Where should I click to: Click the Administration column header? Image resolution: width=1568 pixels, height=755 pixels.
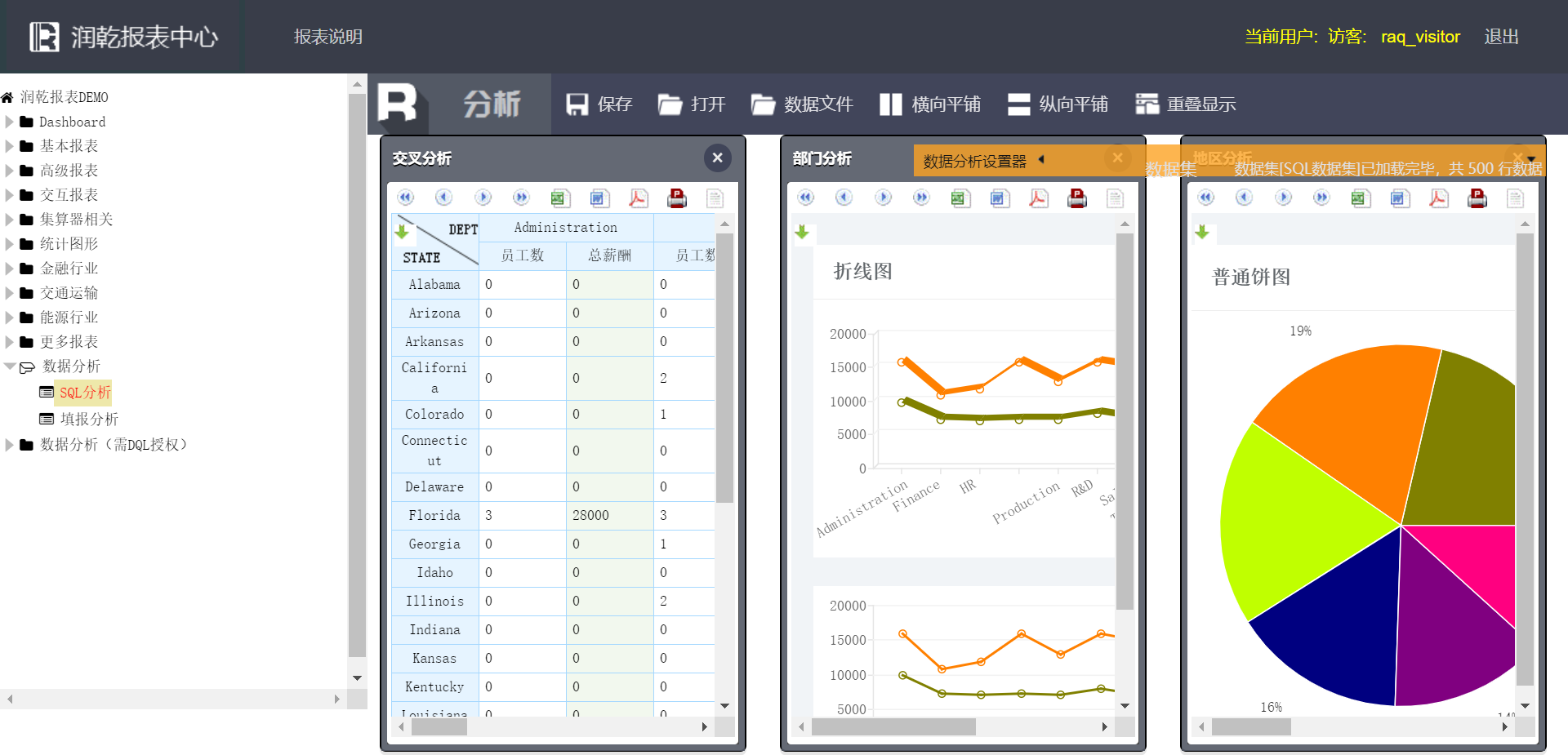pos(566,228)
